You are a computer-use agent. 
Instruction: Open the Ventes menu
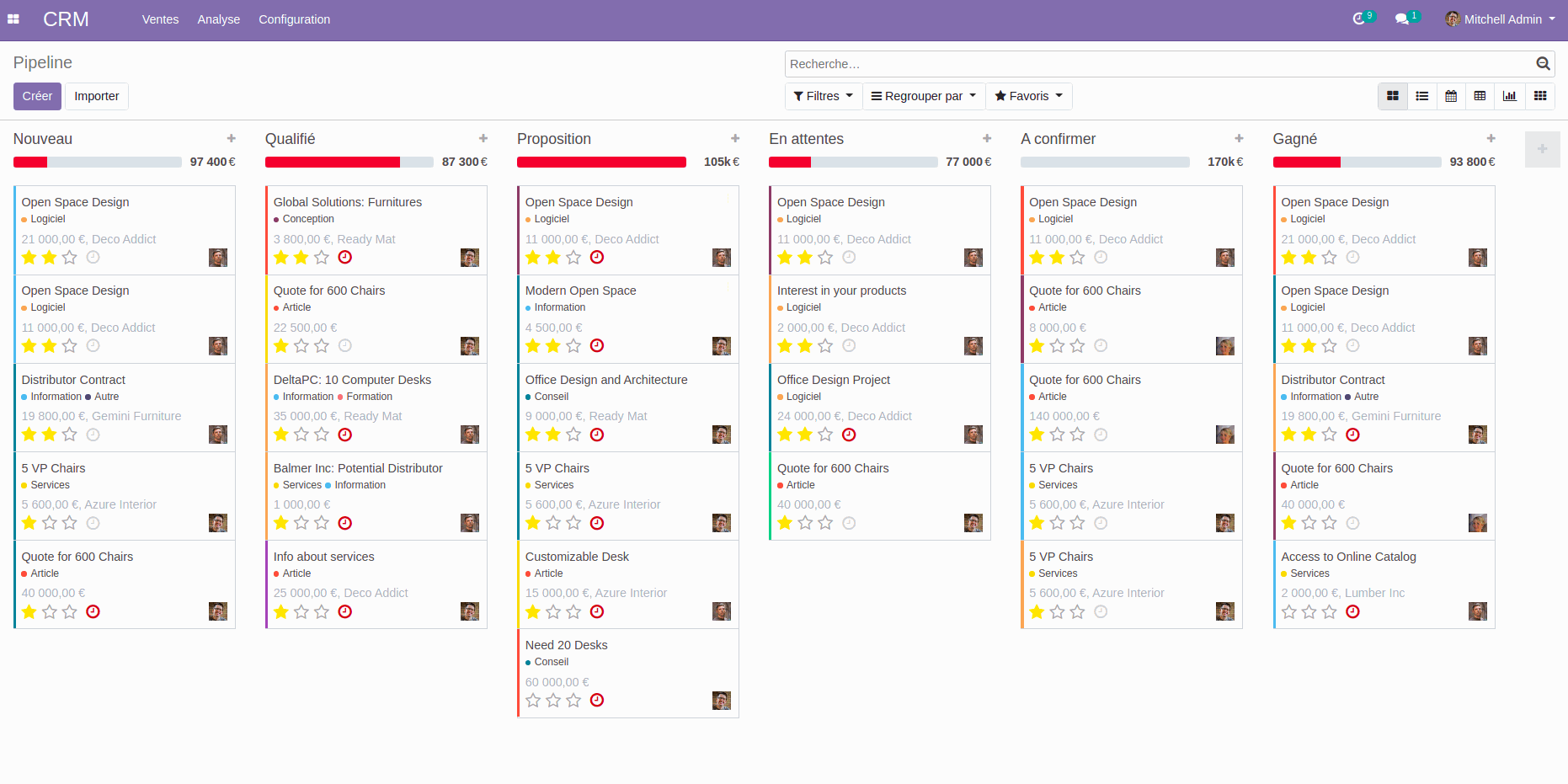coord(160,19)
